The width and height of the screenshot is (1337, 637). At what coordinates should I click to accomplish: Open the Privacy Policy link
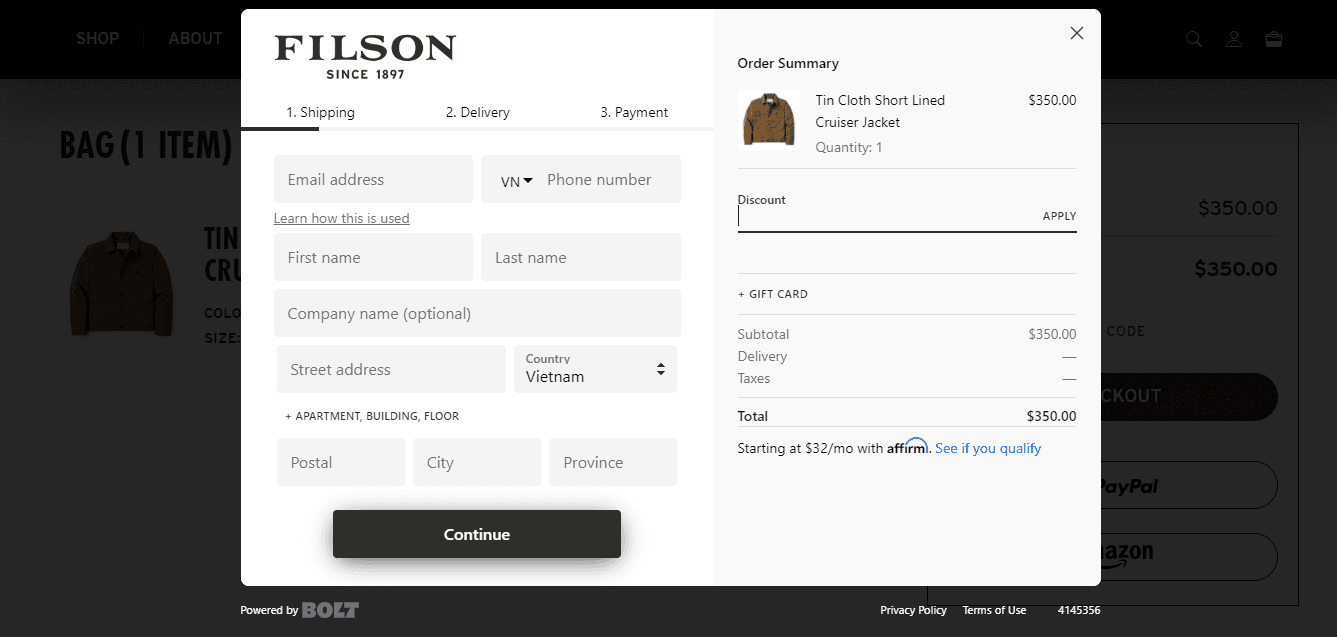[x=913, y=610]
